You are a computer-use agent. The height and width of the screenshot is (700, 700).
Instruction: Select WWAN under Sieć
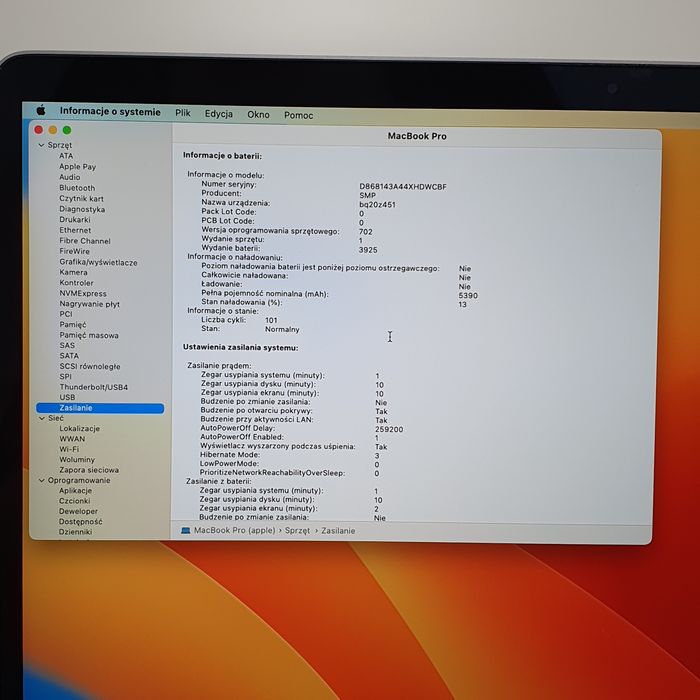click(72, 439)
